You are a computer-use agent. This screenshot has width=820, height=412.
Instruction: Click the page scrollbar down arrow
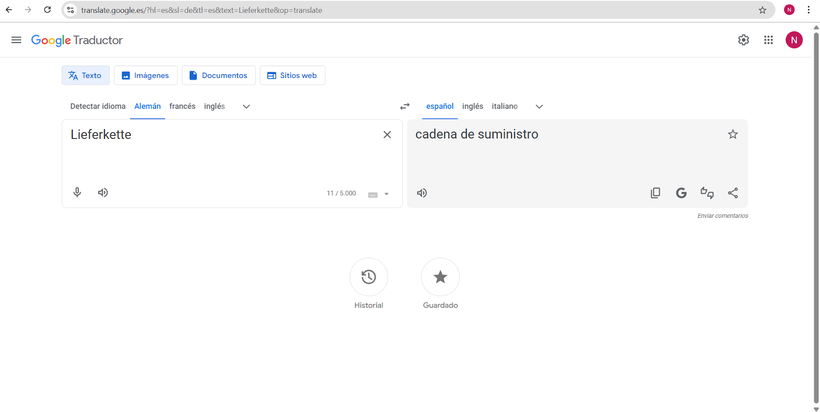click(x=816, y=408)
